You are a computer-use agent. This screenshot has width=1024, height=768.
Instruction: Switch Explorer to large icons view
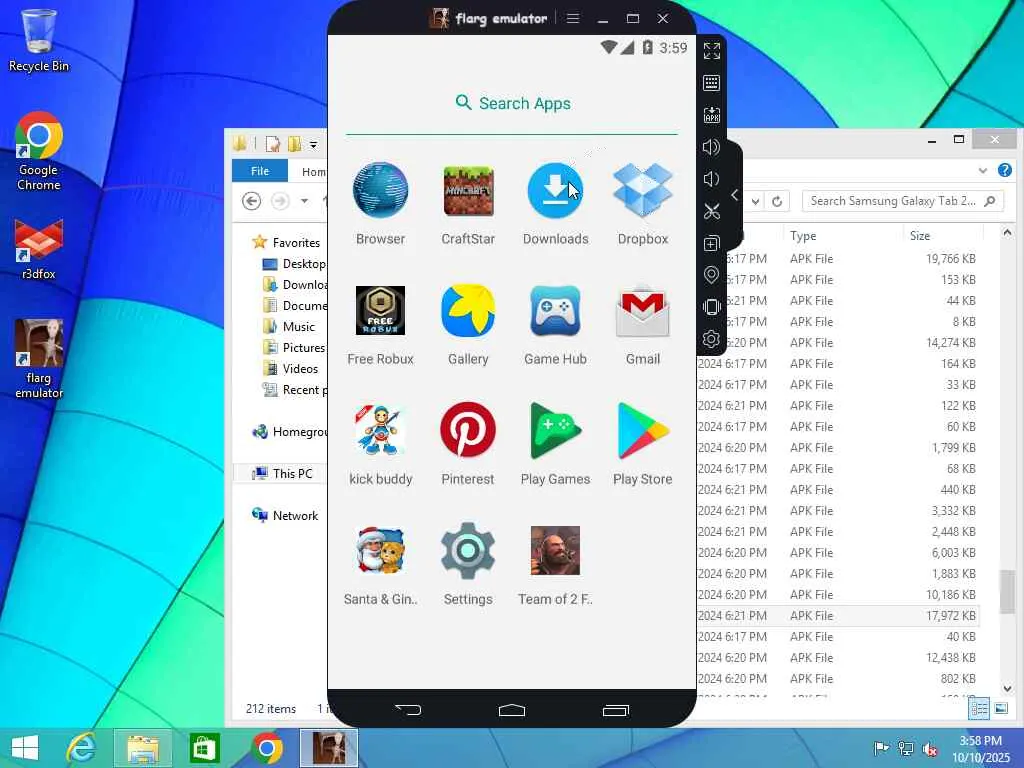tap(1001, 708)
